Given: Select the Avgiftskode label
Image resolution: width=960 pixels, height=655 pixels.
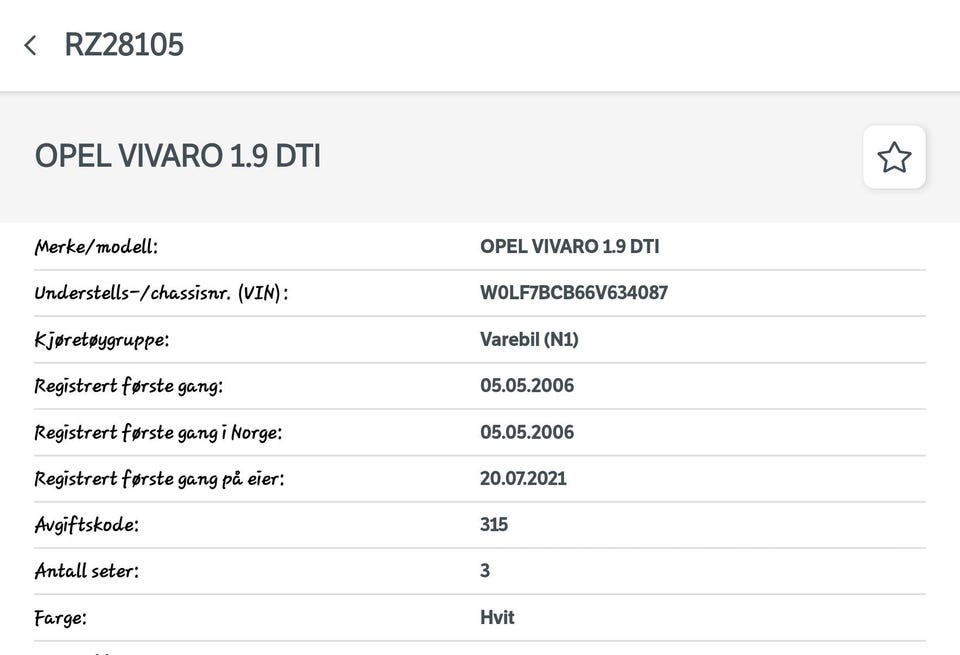Looking at the screenshot, I should (86, 525).
